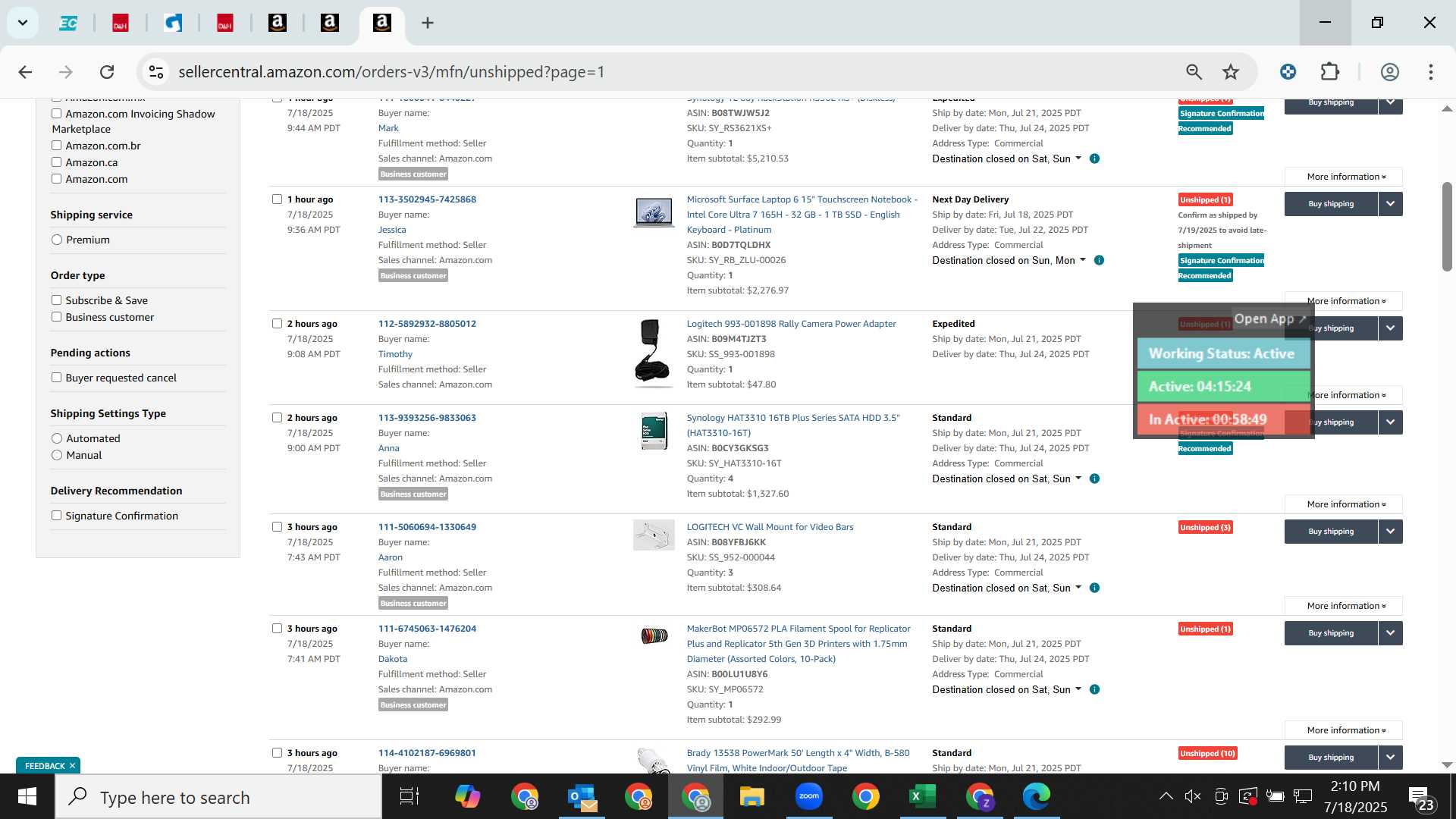Select order 112-5892932-8805012 checkbox
Screen dimensions: 1456x819
pos(277,324)
